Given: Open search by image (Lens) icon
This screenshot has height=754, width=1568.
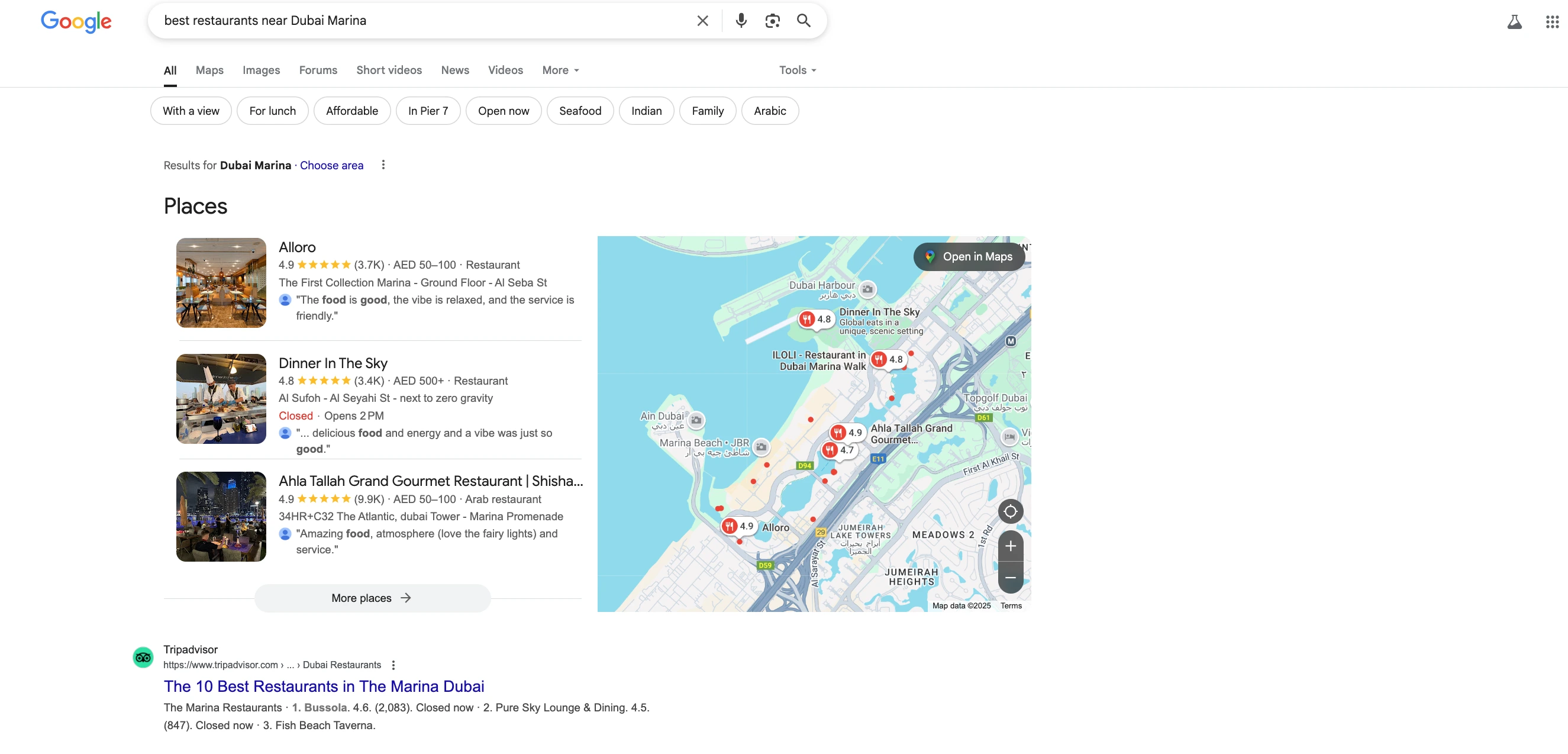Looking at the screenshot, I should [772, 21].
